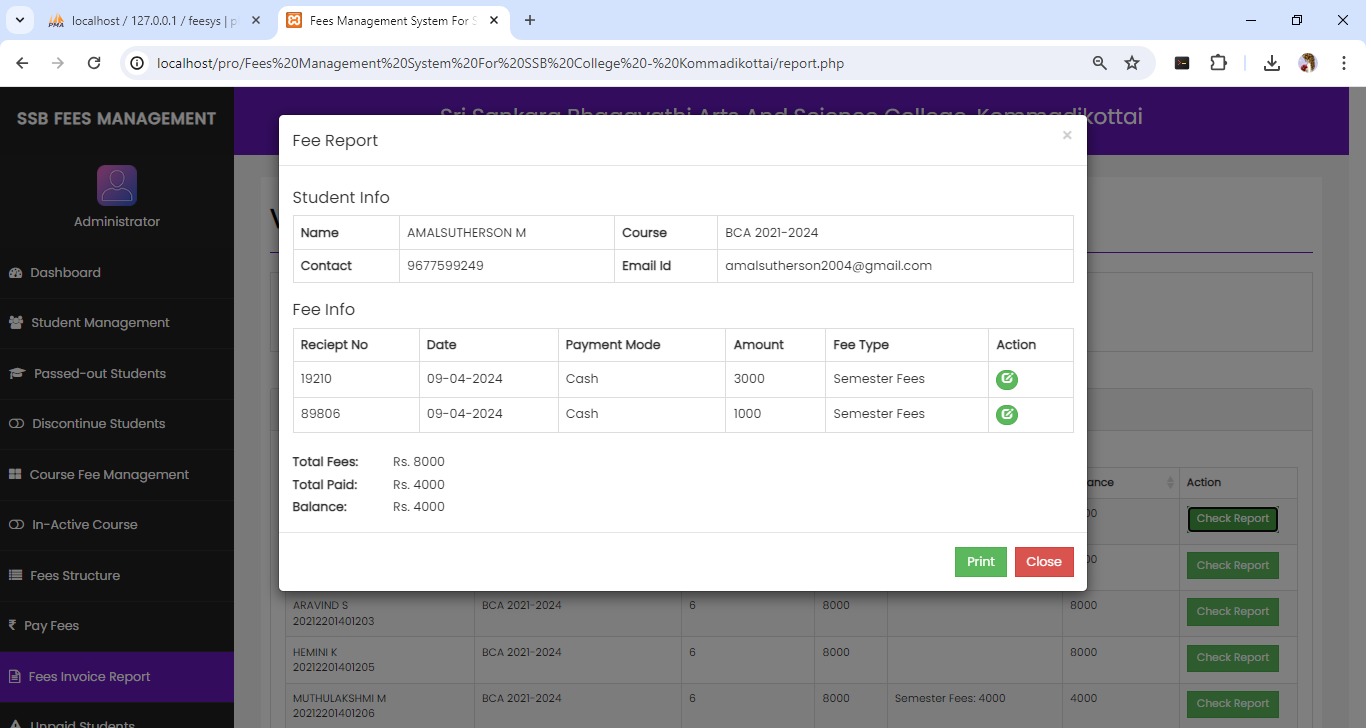Open the browser Extensions puzzle icon

(1218, 63)
